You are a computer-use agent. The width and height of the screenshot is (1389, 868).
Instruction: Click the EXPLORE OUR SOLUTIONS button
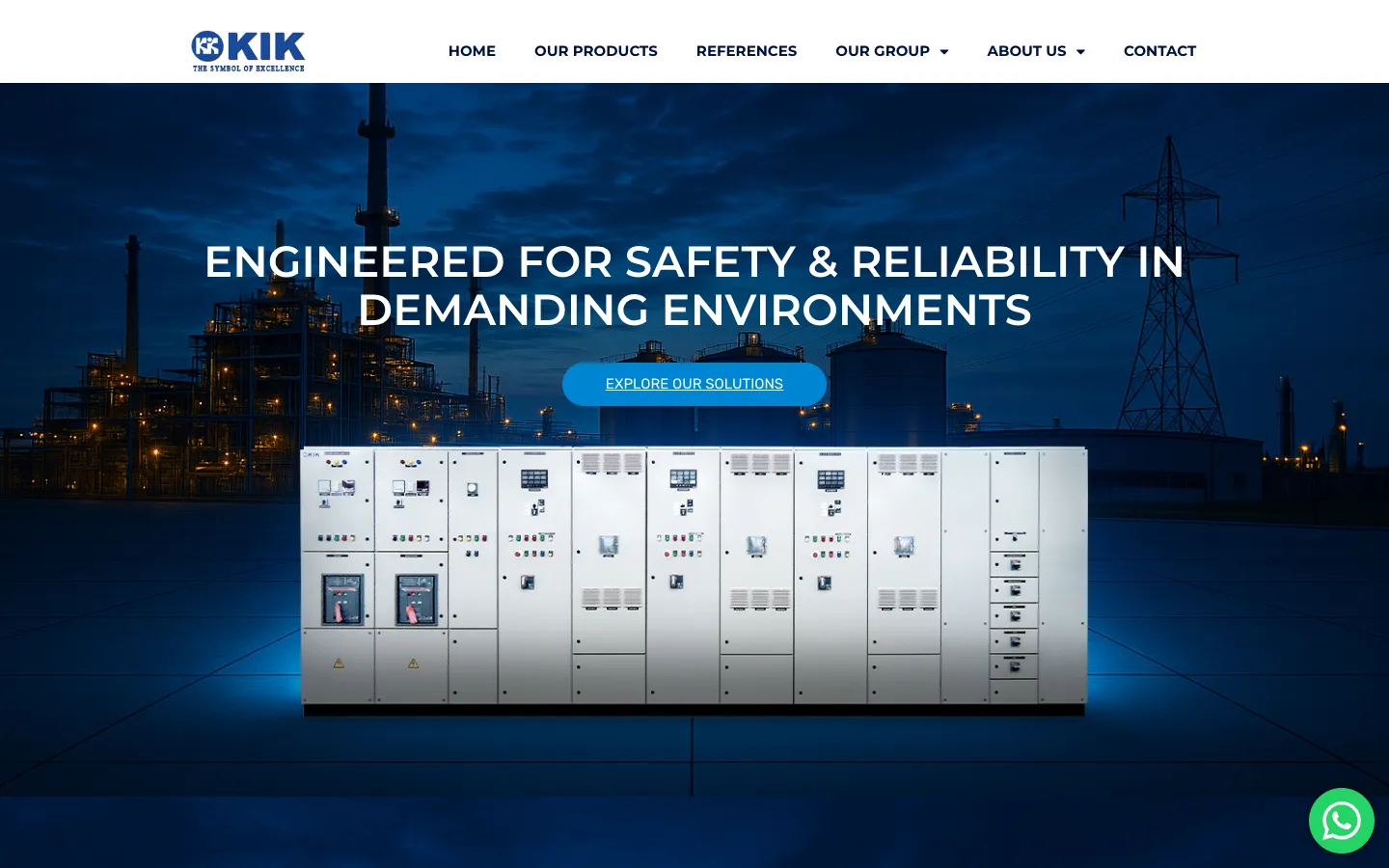click(x=694, y=384)
